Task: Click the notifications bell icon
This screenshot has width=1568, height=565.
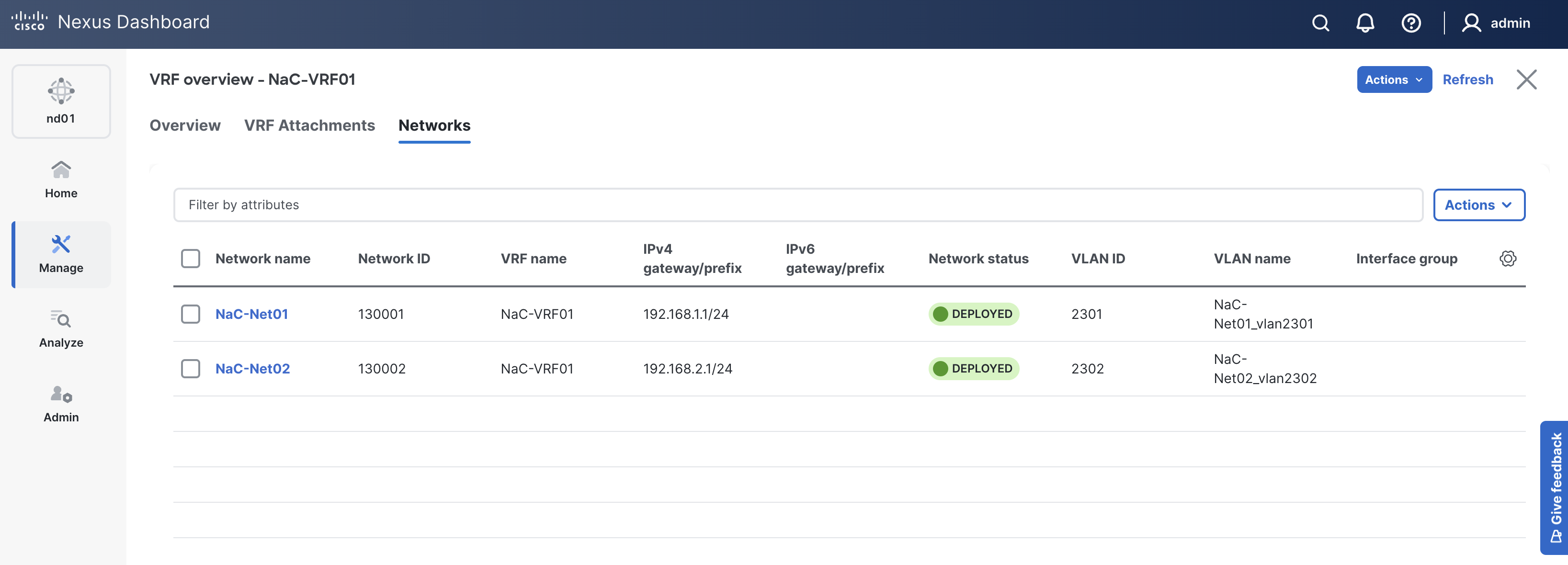Action: coord(1365,23)
